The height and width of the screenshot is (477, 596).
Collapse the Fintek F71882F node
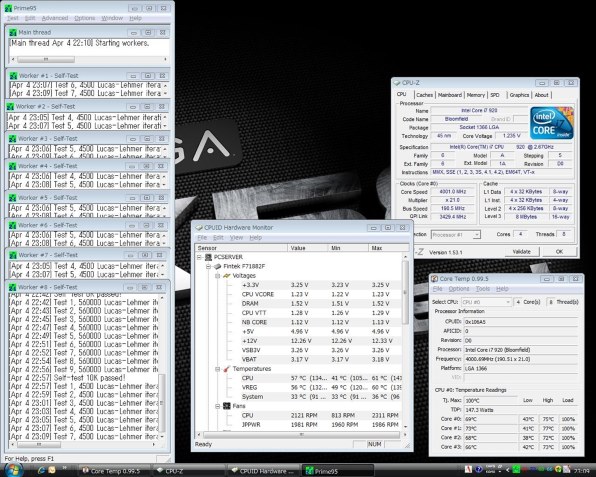[208, 266]
